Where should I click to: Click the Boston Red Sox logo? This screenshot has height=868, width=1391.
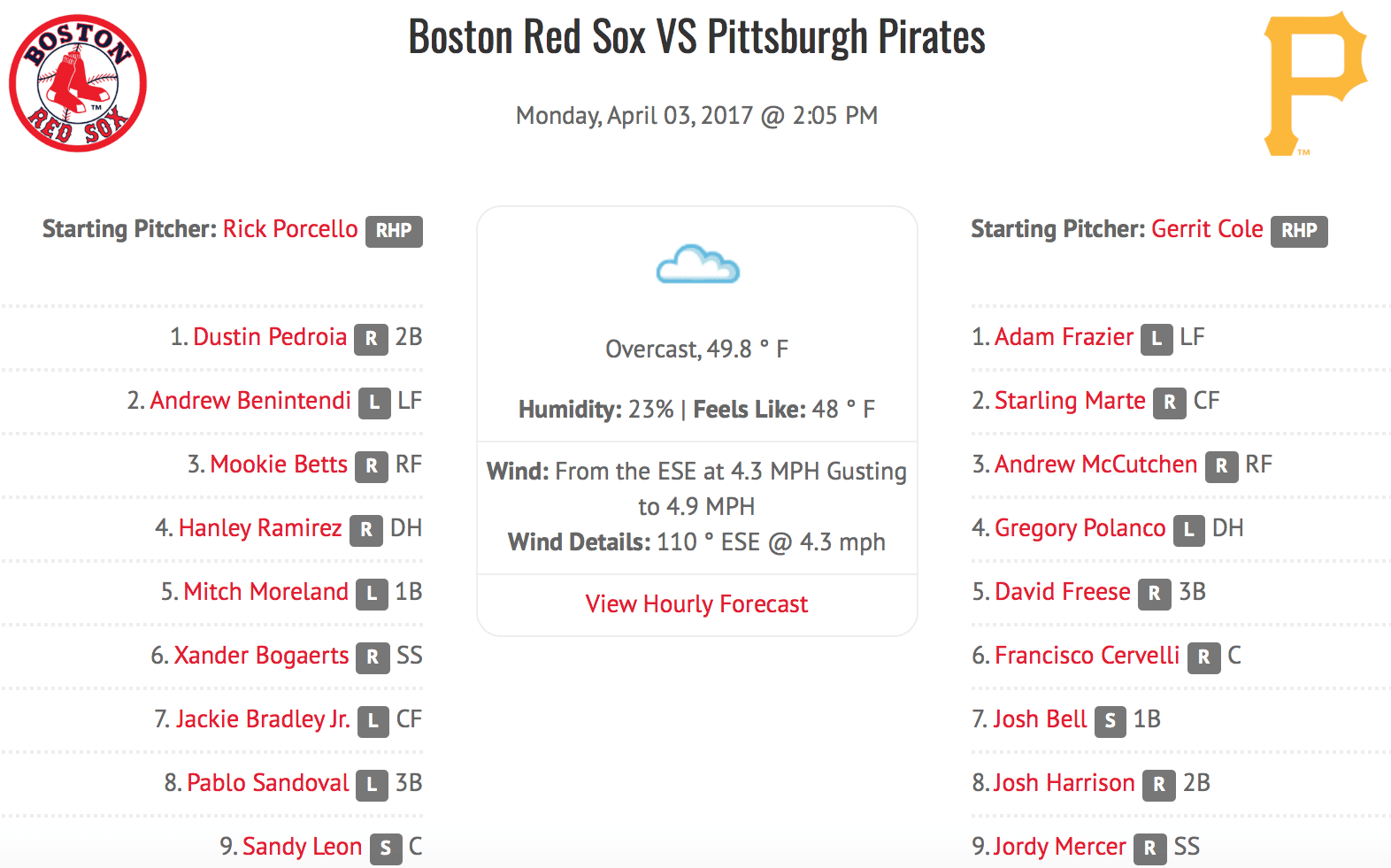point(78,83)
